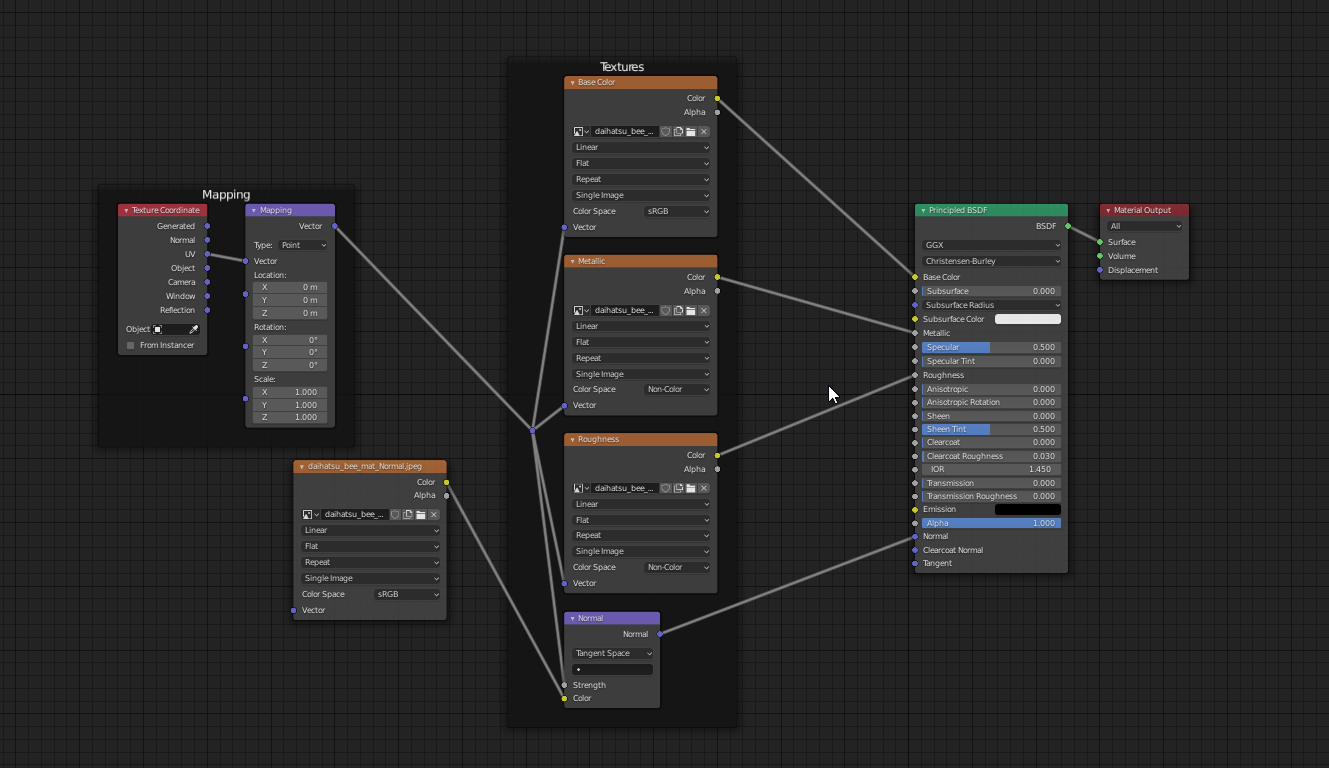1329x768 pixels.
Task: Open Metallic node Repeat extension dropdown
Action: pyautogui.click(x=641, y=358)
